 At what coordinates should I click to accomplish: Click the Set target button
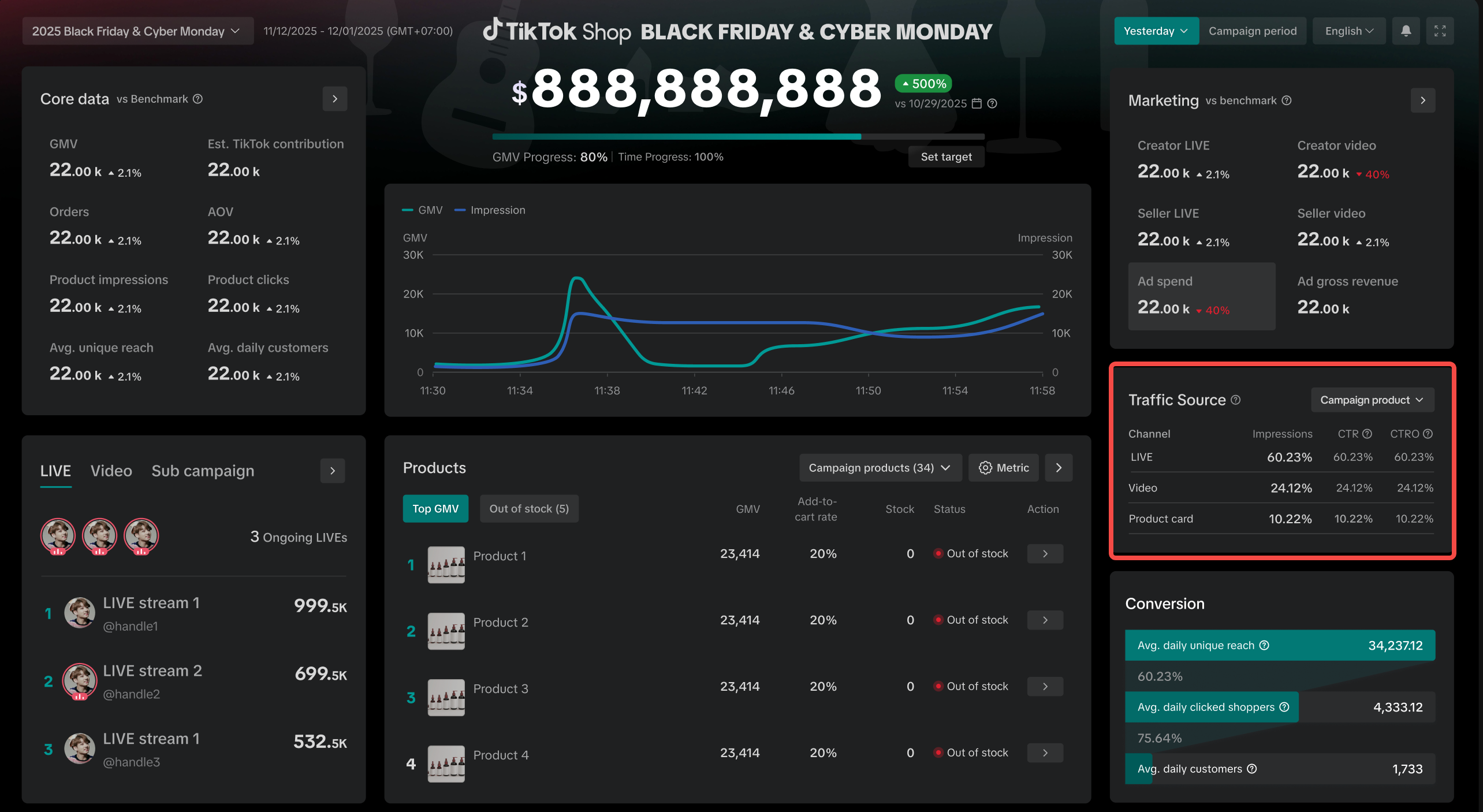coord(945,157)
